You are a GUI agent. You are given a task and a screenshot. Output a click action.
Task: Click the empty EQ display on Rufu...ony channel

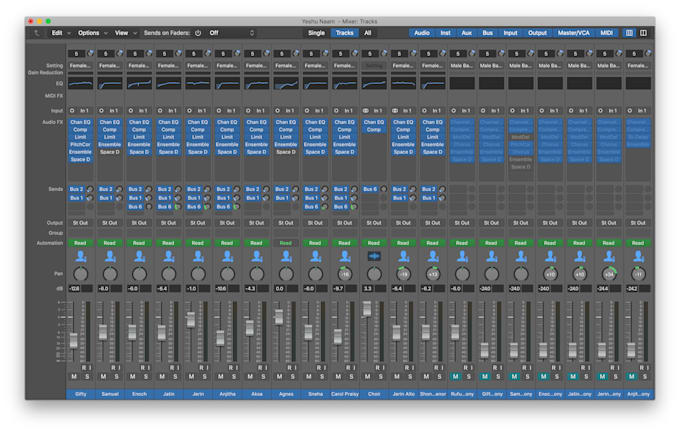pos(462,83)
